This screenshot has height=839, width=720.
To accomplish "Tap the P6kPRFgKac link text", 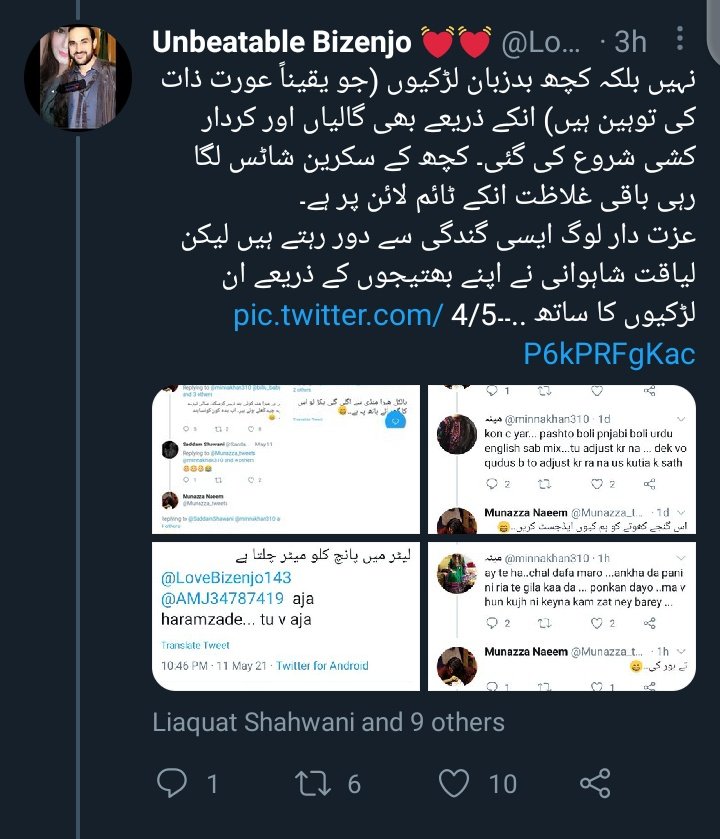I will point(609,354).
